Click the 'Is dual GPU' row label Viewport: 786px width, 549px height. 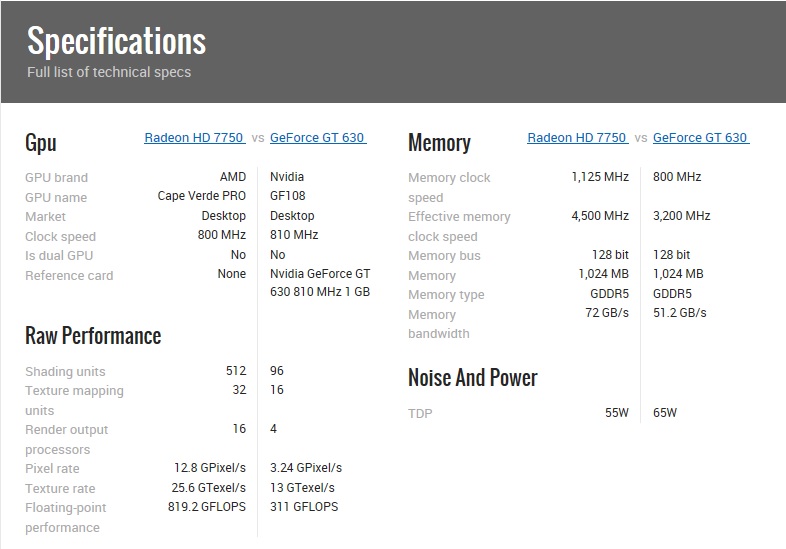(61, 256)
